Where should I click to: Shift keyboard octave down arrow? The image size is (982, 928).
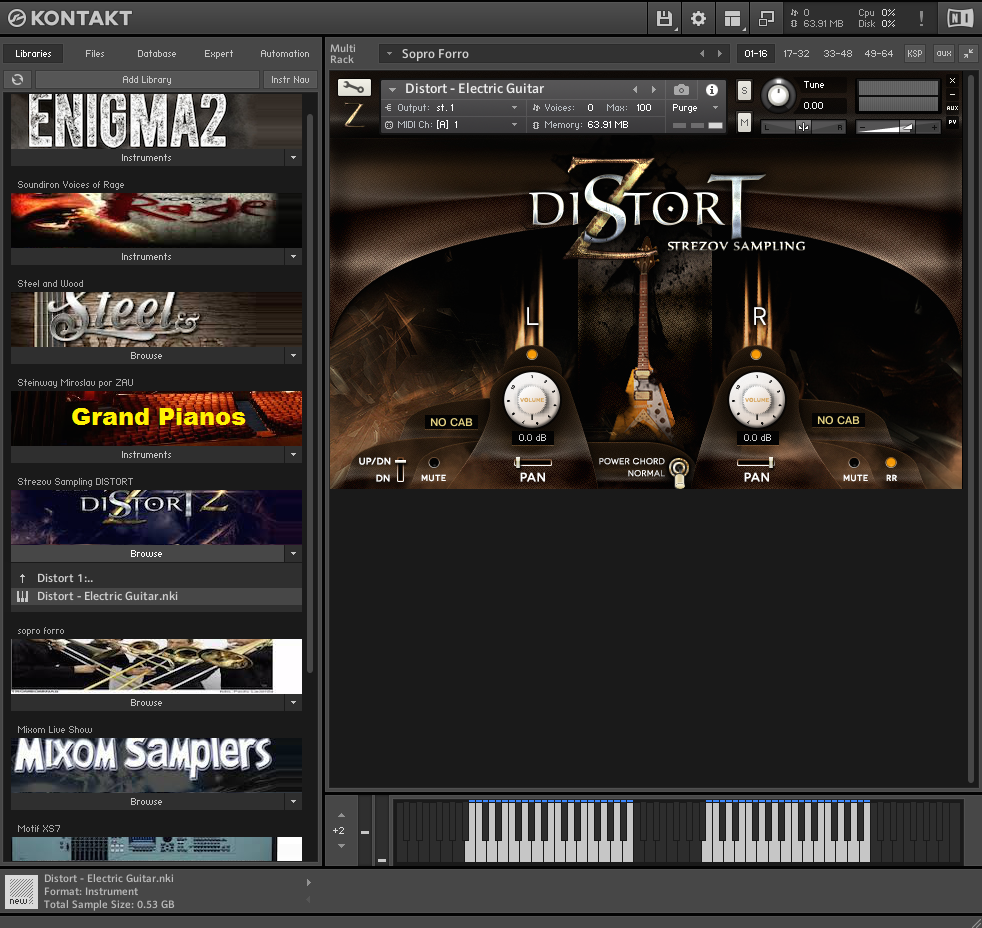click(x=341, y=846)
